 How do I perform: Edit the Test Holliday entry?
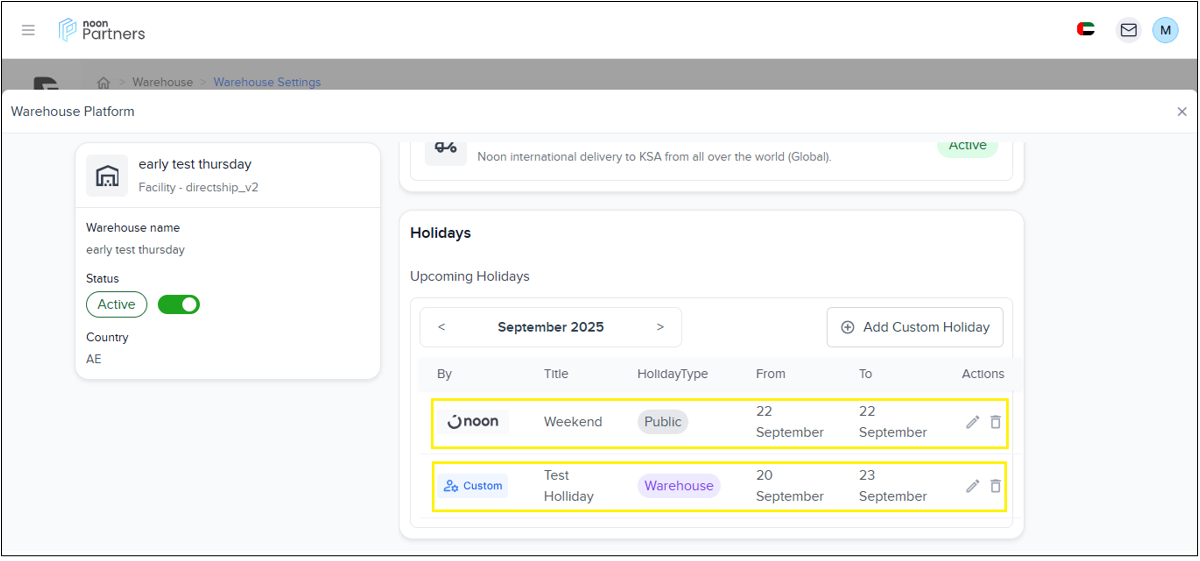tap(972, 486)
